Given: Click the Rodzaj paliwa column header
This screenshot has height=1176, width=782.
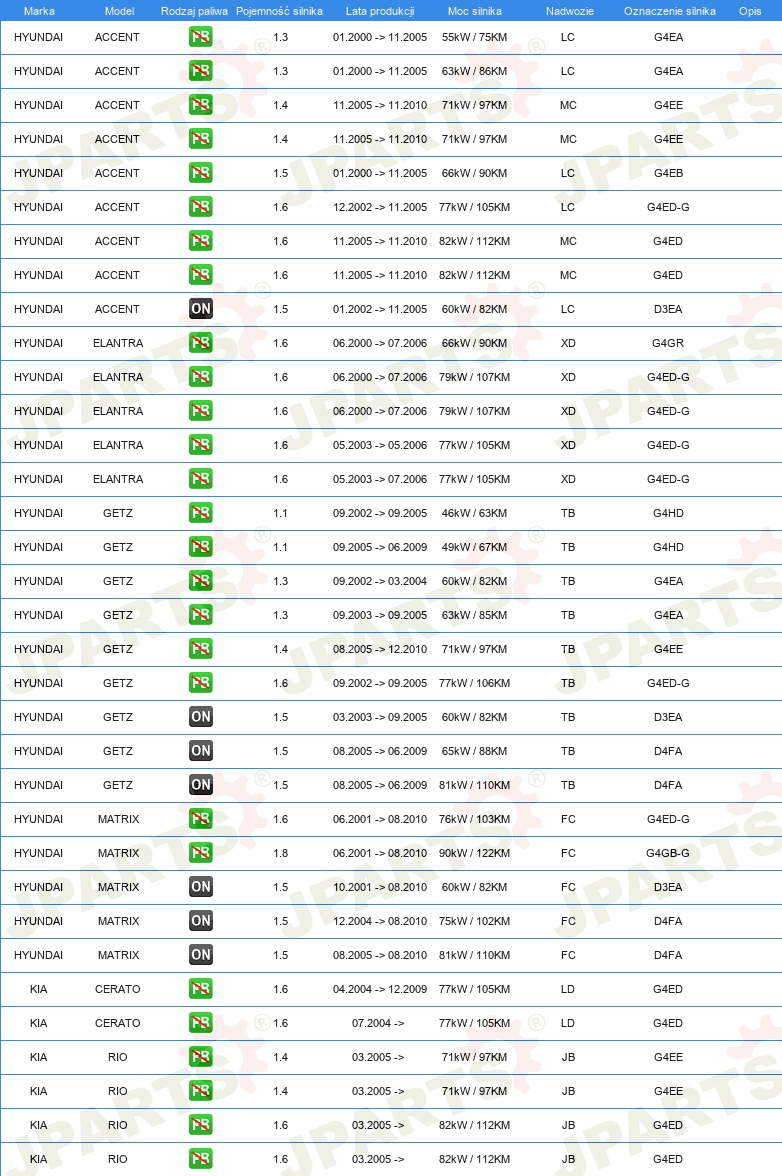Looking at the screenshot, I should (x=194, y=11).
